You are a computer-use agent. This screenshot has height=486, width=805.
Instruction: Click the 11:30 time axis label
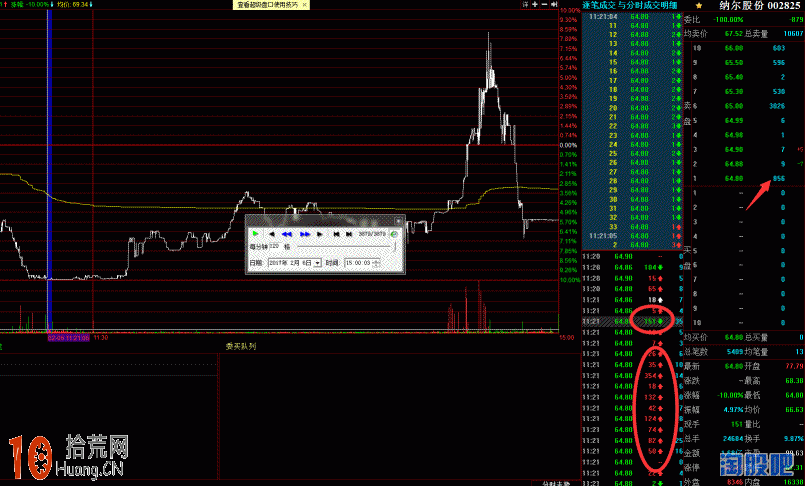(101, 338)
